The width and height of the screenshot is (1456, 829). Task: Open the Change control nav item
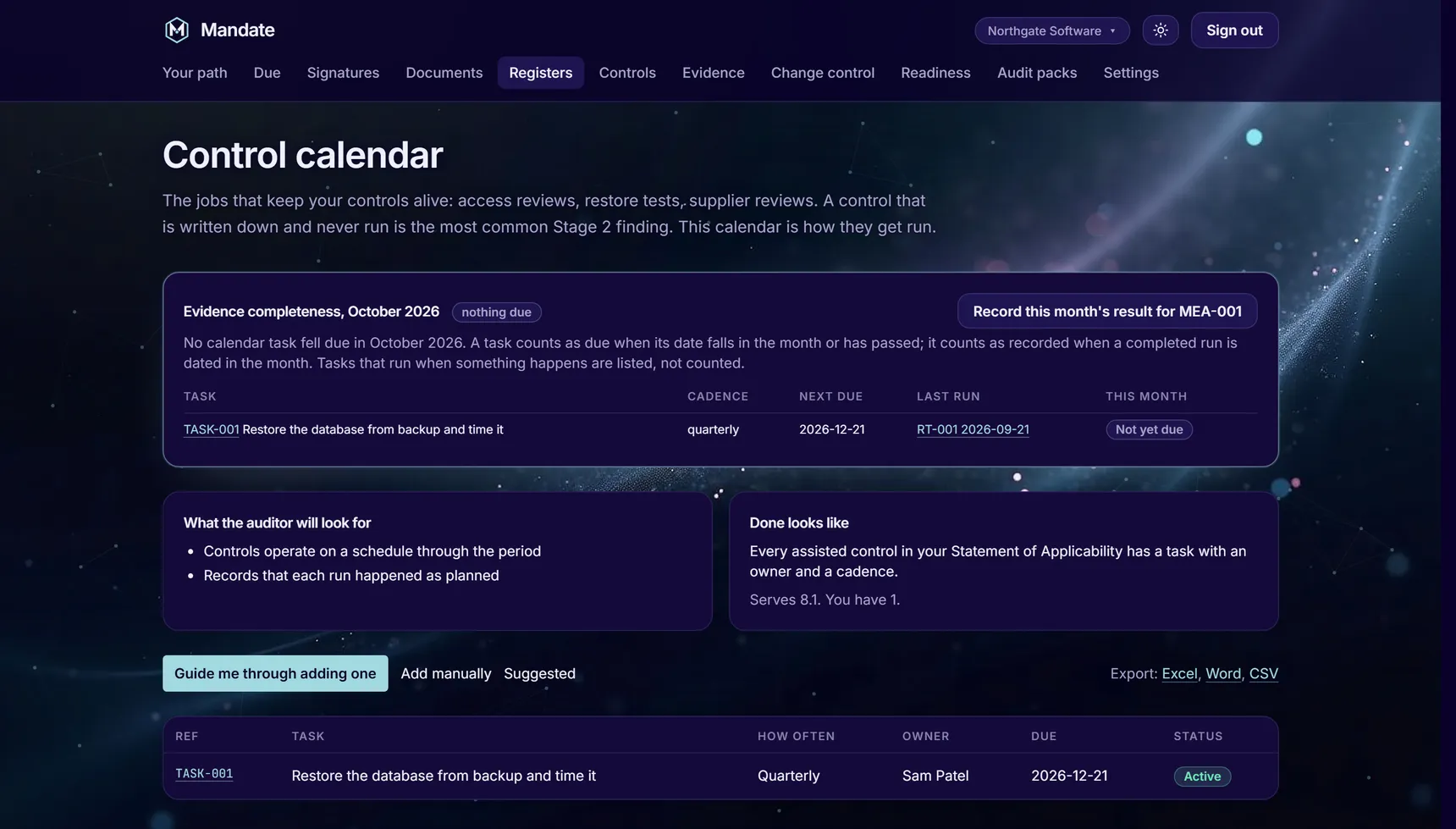coord(823,73)
